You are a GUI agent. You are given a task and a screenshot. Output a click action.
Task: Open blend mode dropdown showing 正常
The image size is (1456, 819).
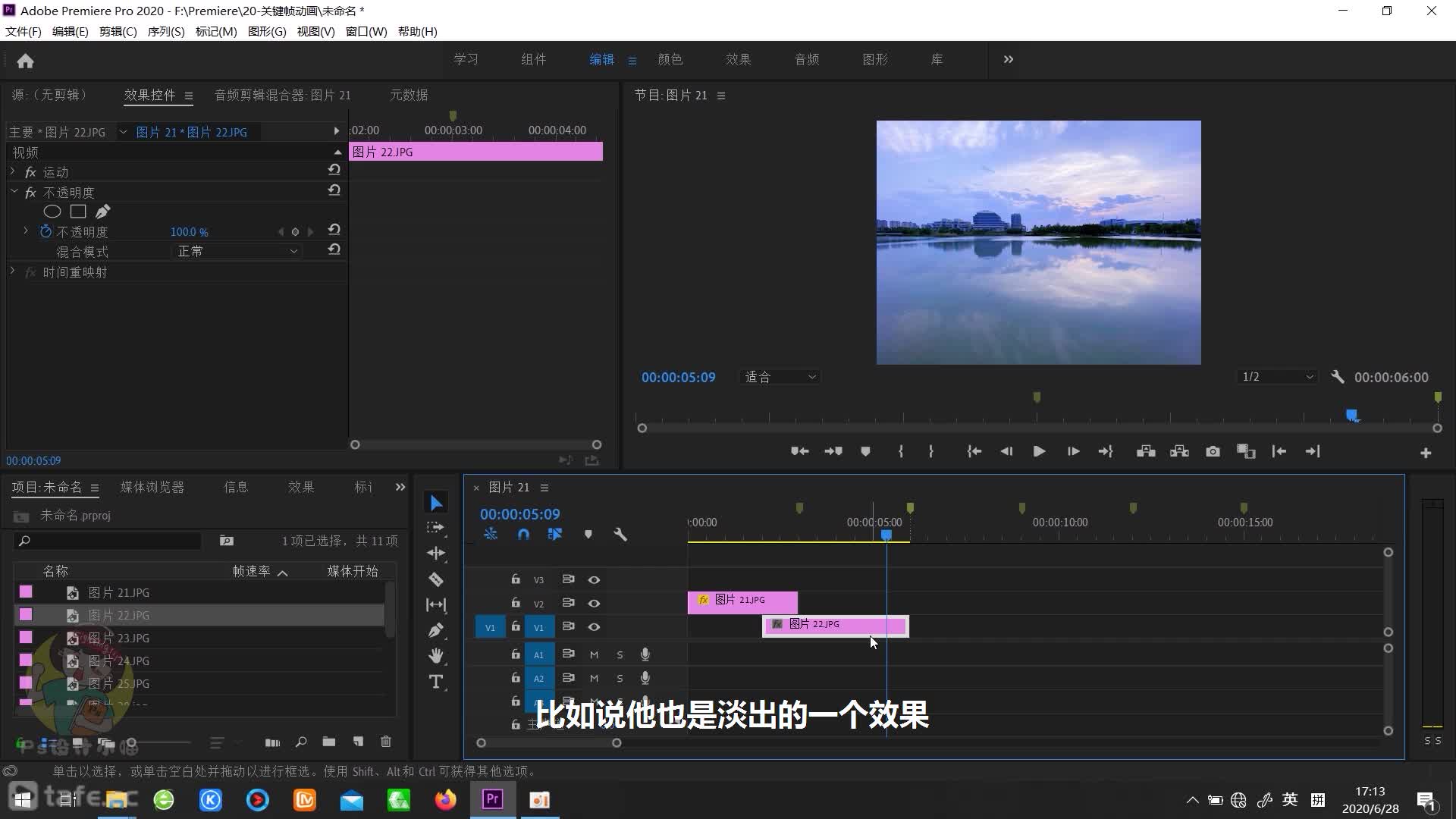point(237,251)
